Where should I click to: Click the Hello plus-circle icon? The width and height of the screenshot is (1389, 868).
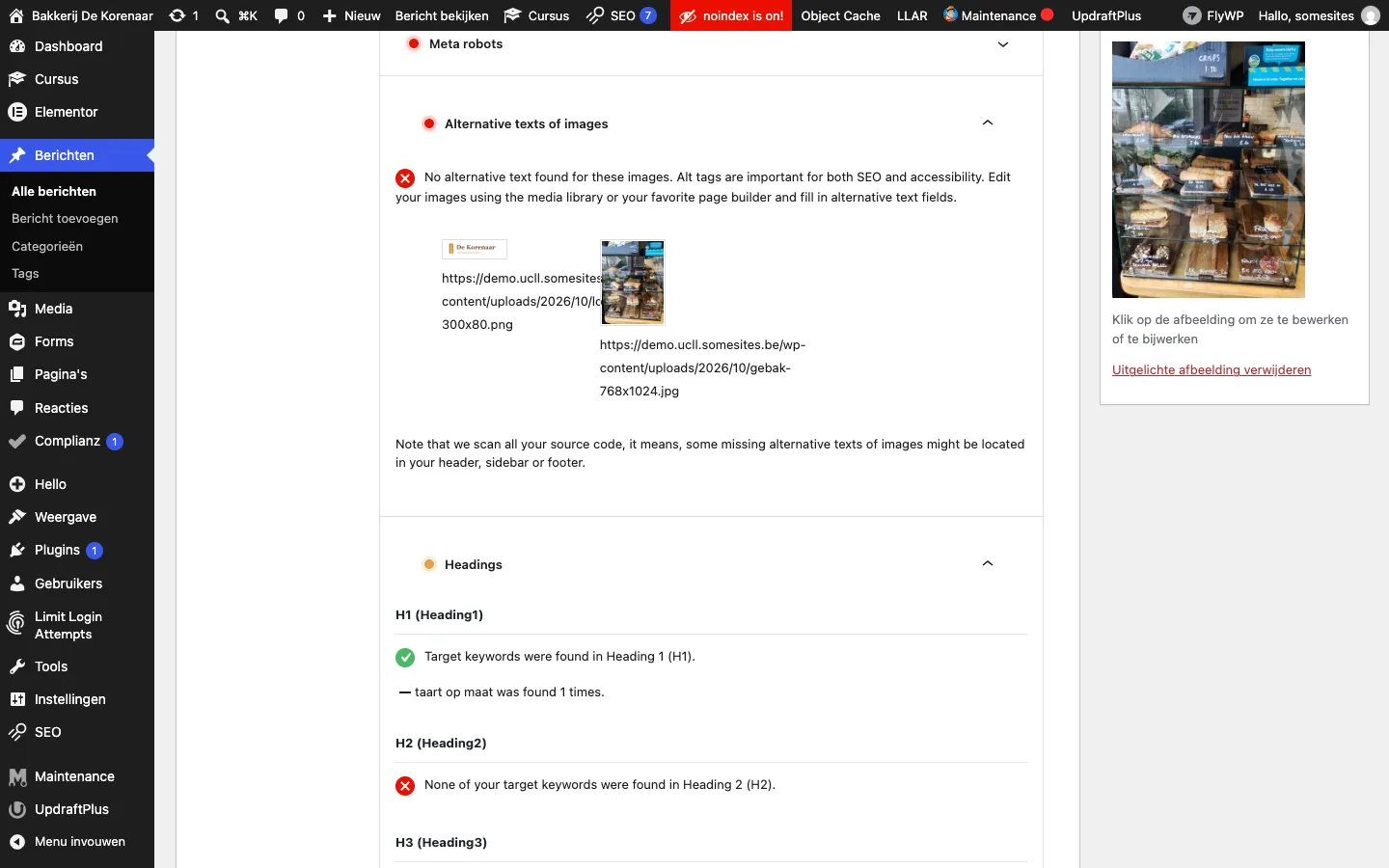click(x=17, y=484)
